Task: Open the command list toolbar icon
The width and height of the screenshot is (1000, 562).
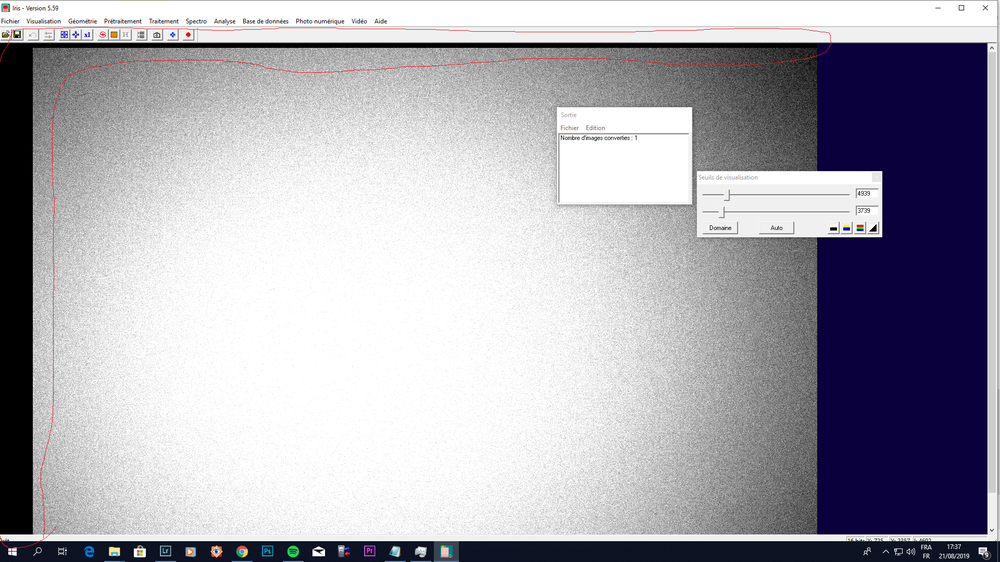Action: 141,35
